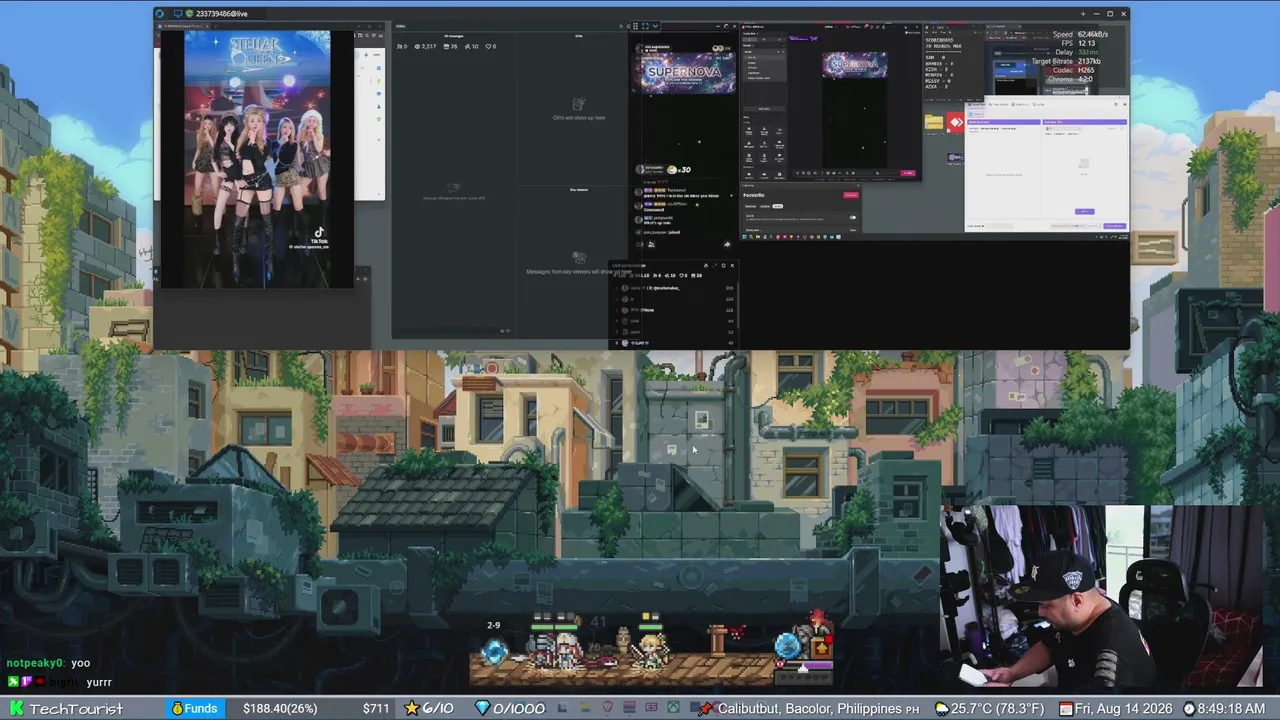Click the Kick logo beside TechTourist

pos(15,708)
